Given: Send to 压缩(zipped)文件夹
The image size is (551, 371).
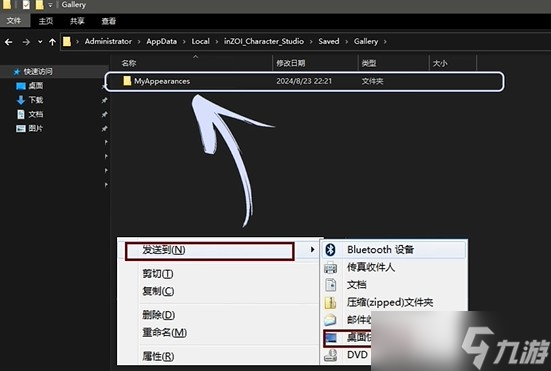Looking at the screenshot, I should point(390,302).
